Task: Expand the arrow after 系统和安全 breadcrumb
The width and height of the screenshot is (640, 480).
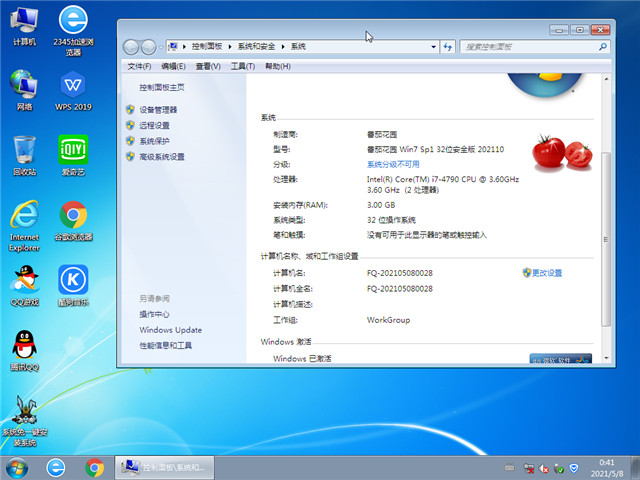Action: 282,47
